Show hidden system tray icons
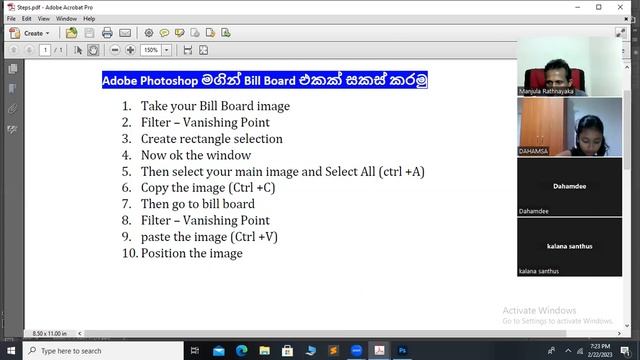Viewport: 640px width, 360px height. click(x=568, y=351)
